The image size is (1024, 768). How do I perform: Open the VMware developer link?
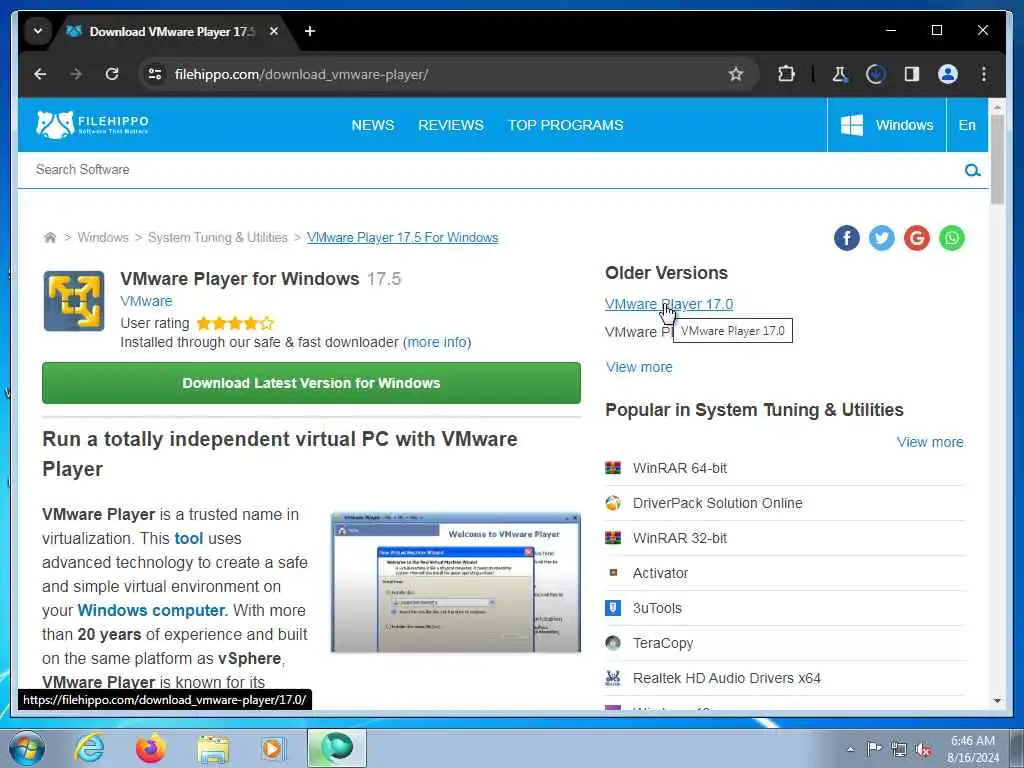(146, 301)
